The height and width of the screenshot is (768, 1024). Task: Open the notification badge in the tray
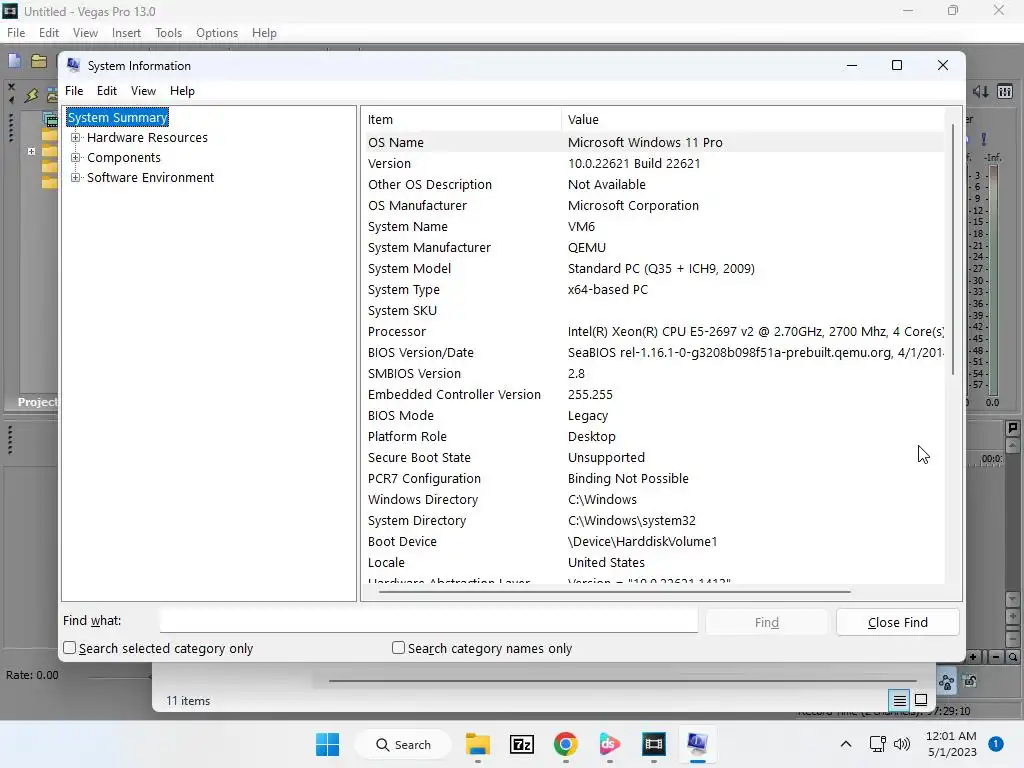click(996, 744)
